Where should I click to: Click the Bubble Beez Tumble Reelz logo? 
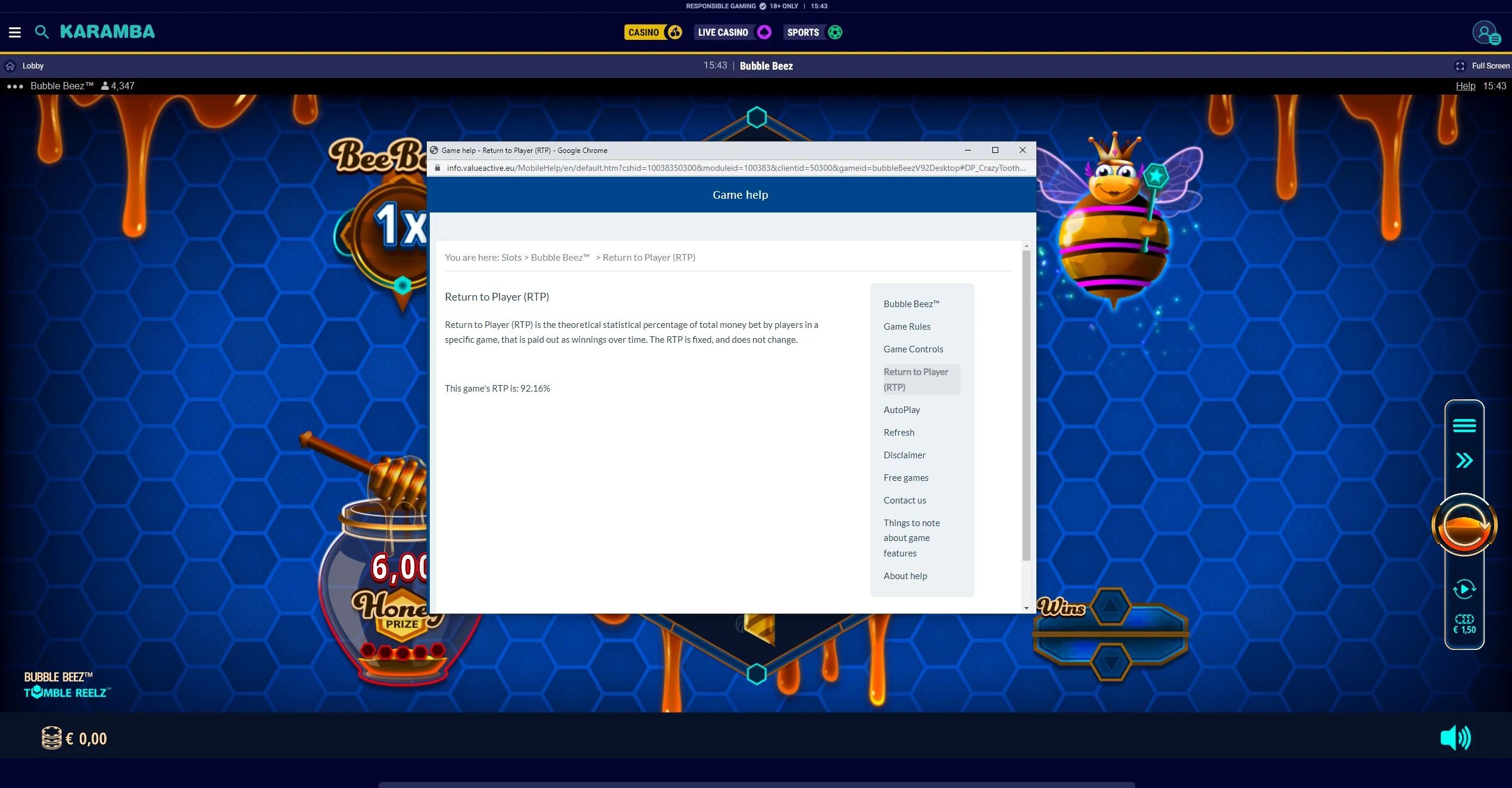(67, 685)
